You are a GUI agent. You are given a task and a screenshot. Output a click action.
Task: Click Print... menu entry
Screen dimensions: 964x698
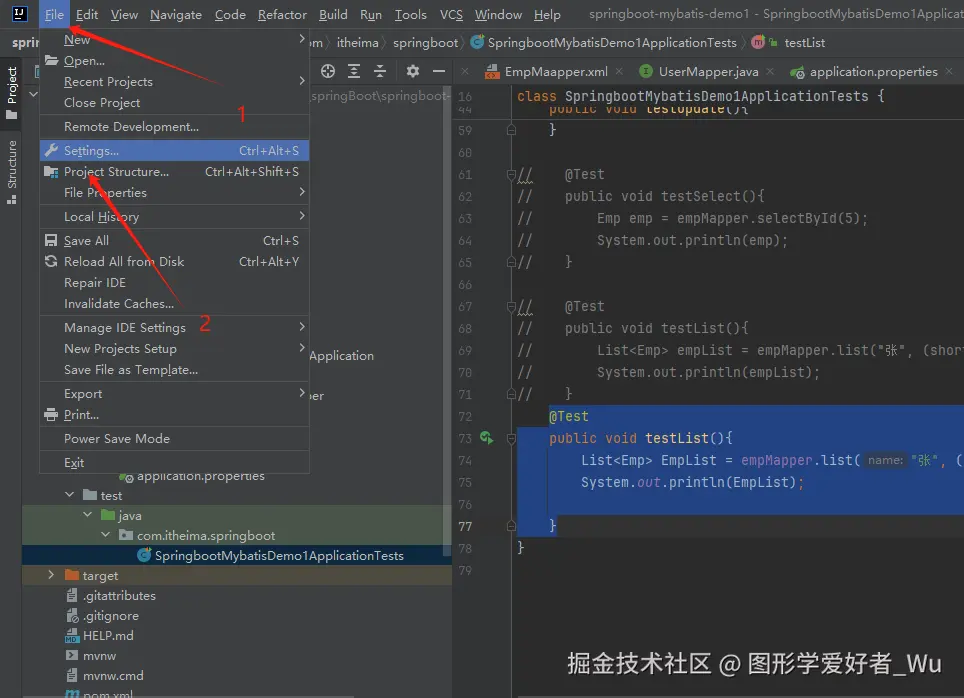point(175,414)
